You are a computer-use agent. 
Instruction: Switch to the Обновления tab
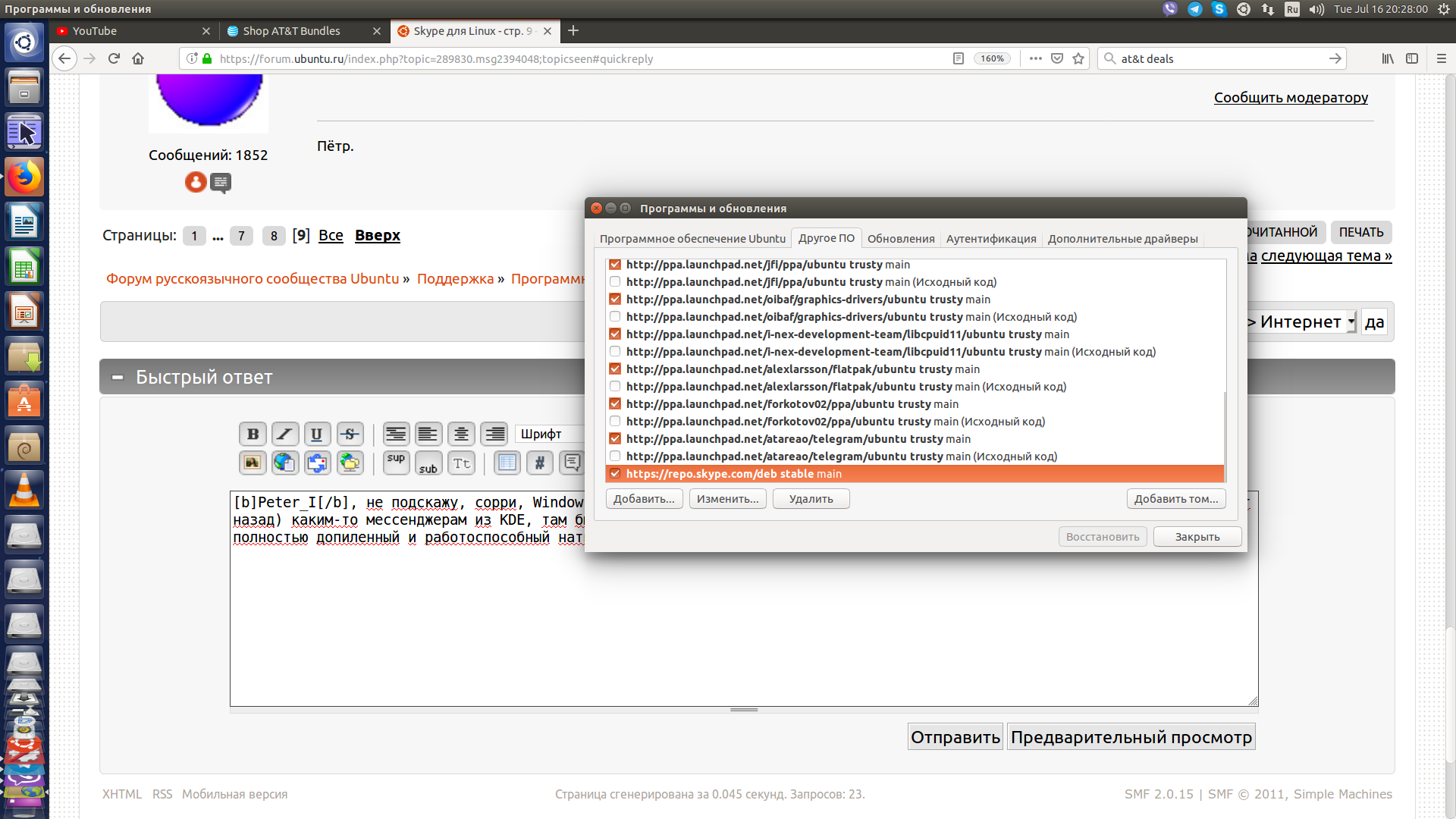900,239
